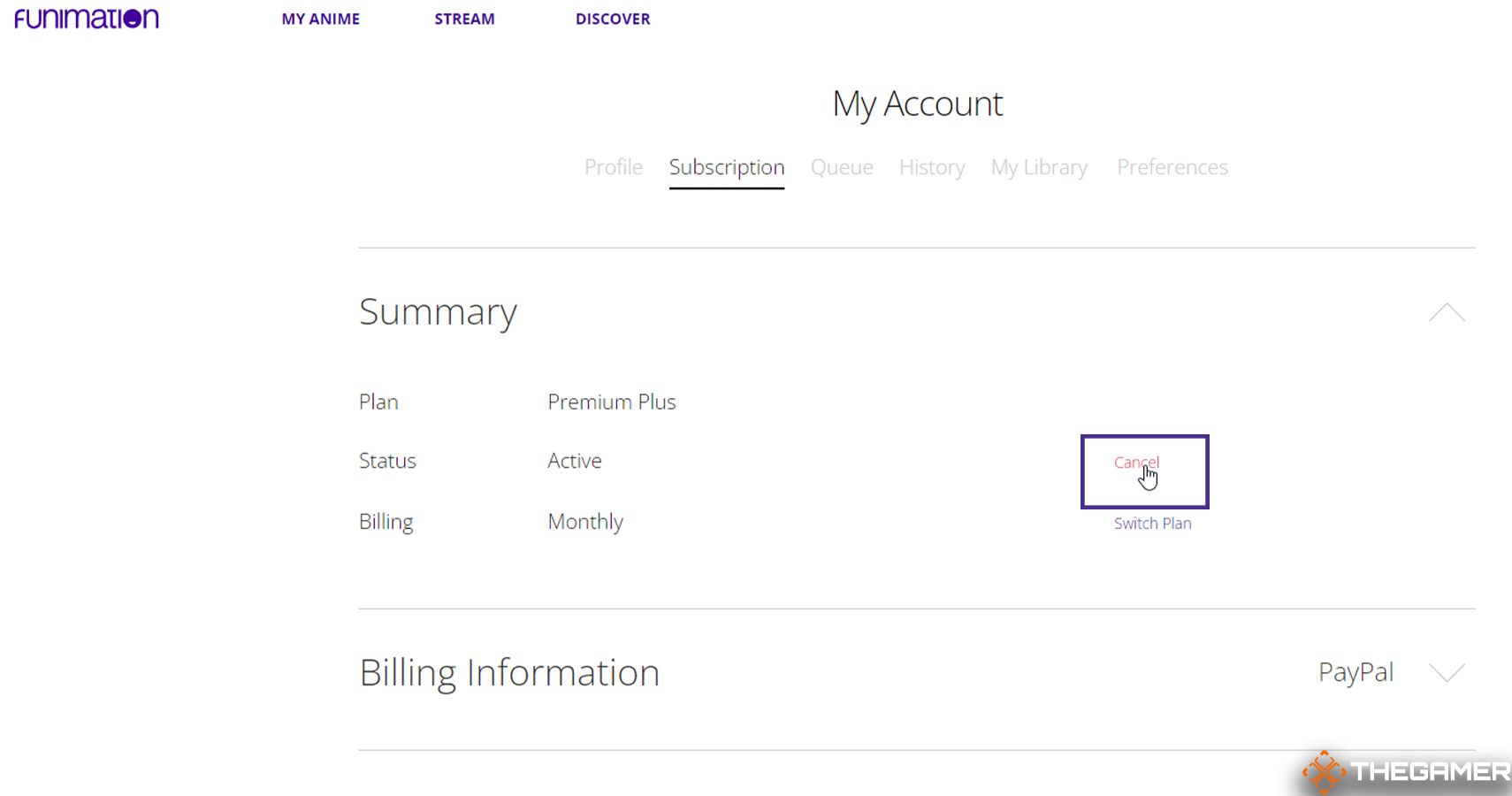1512x796 pixels.
Task: Expand the Billing Information chevron
Action: pos(1447,673)
